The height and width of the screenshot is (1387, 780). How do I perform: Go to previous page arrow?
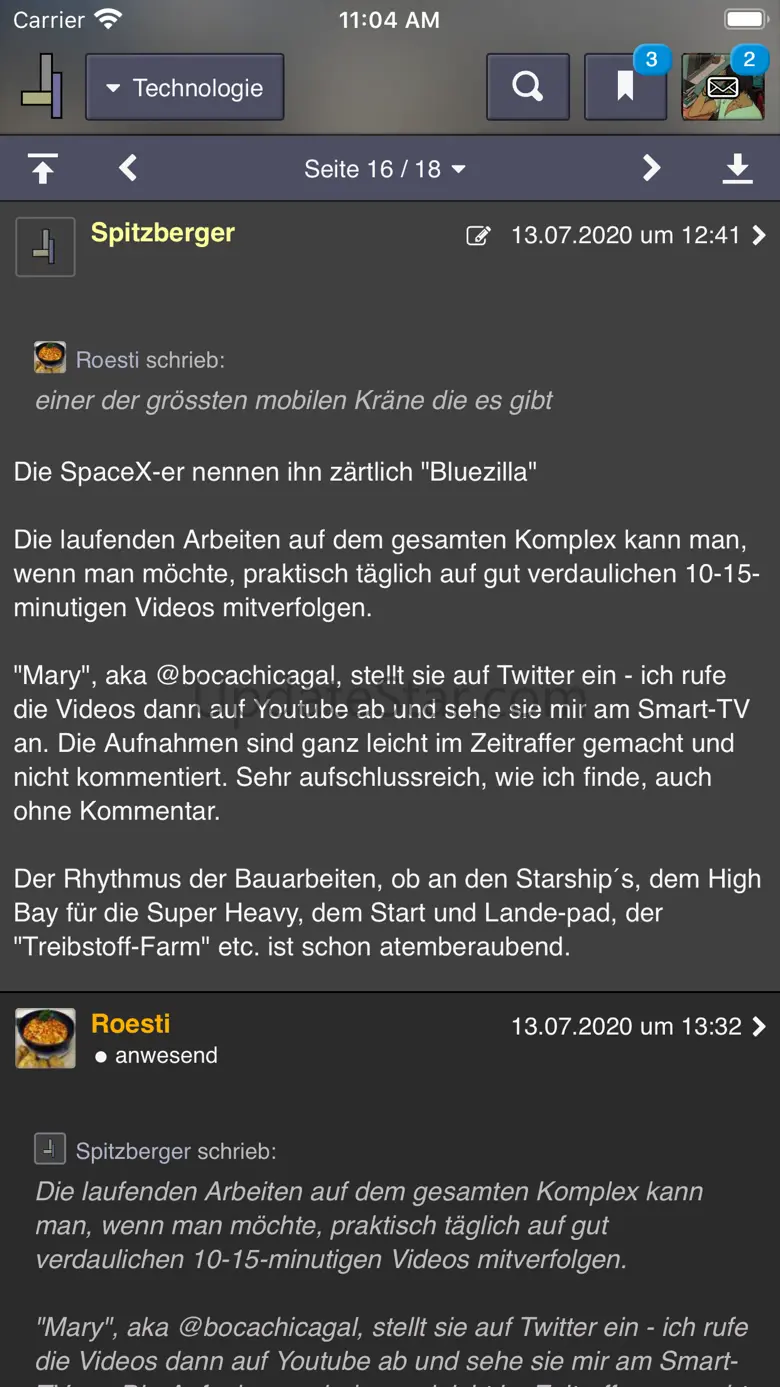(128, 168)
